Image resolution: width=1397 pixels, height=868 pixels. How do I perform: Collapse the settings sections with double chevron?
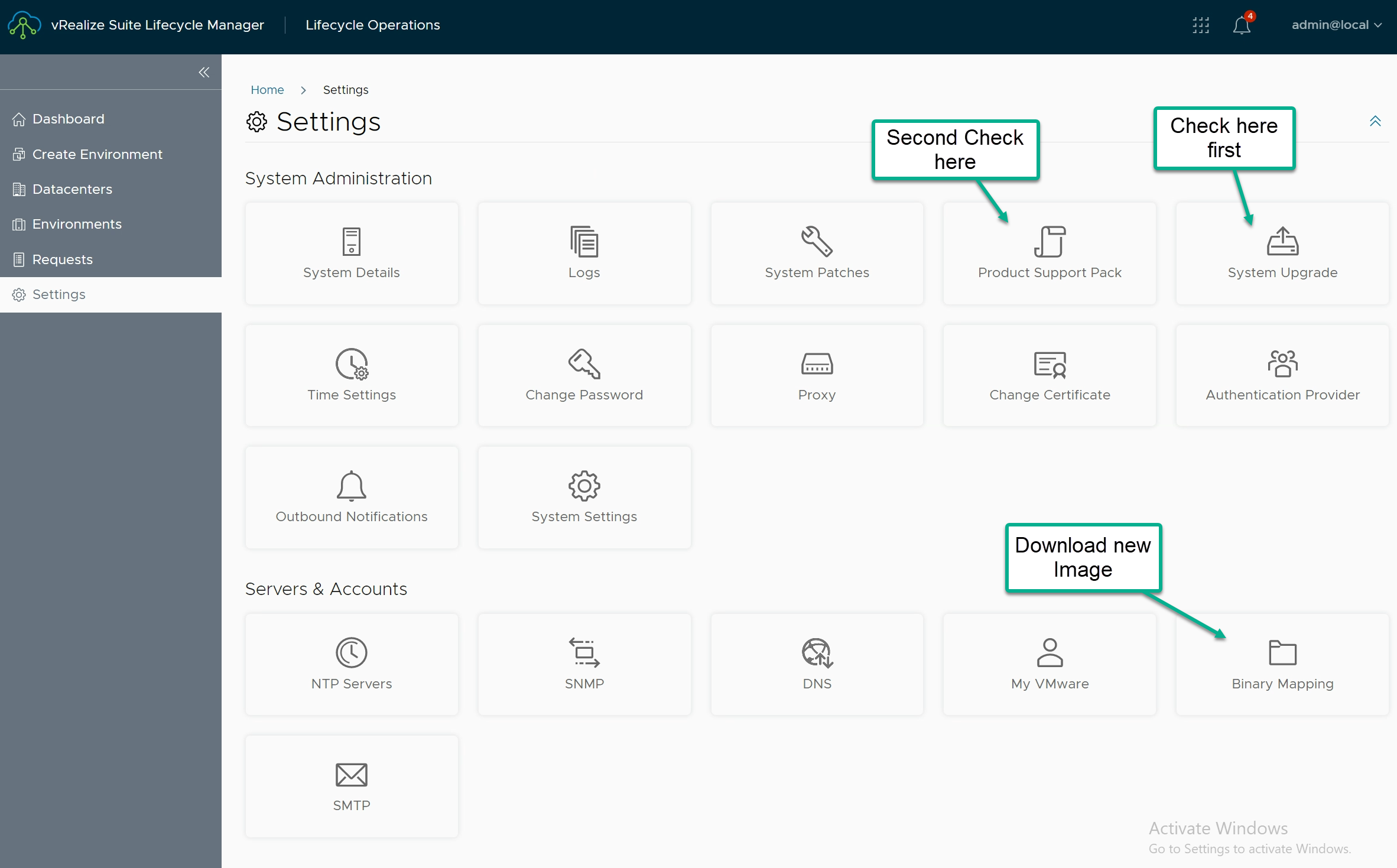(x=1375, y=121)
